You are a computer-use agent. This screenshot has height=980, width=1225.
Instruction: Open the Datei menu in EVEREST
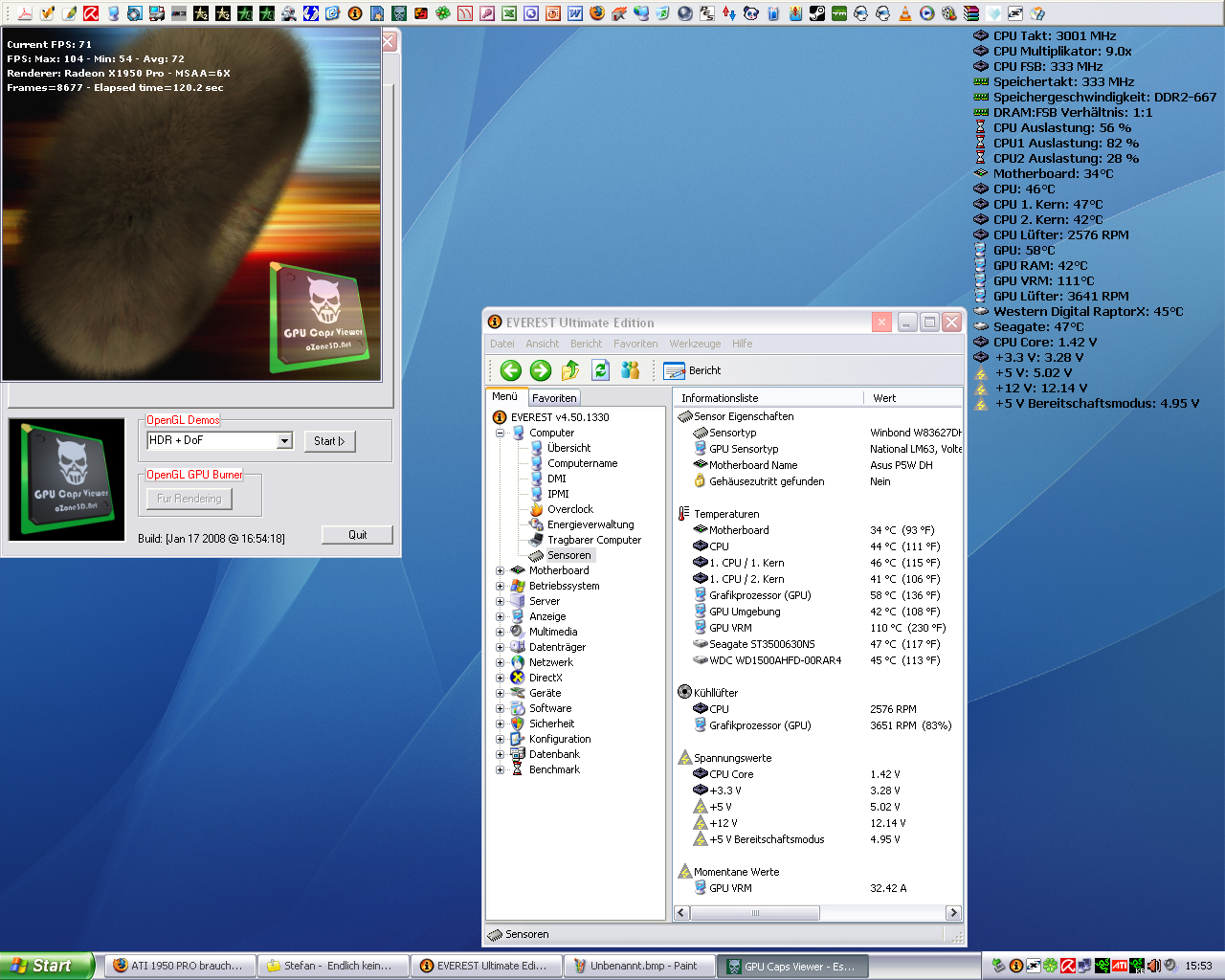pyautogui.click(x=501, y=344)
